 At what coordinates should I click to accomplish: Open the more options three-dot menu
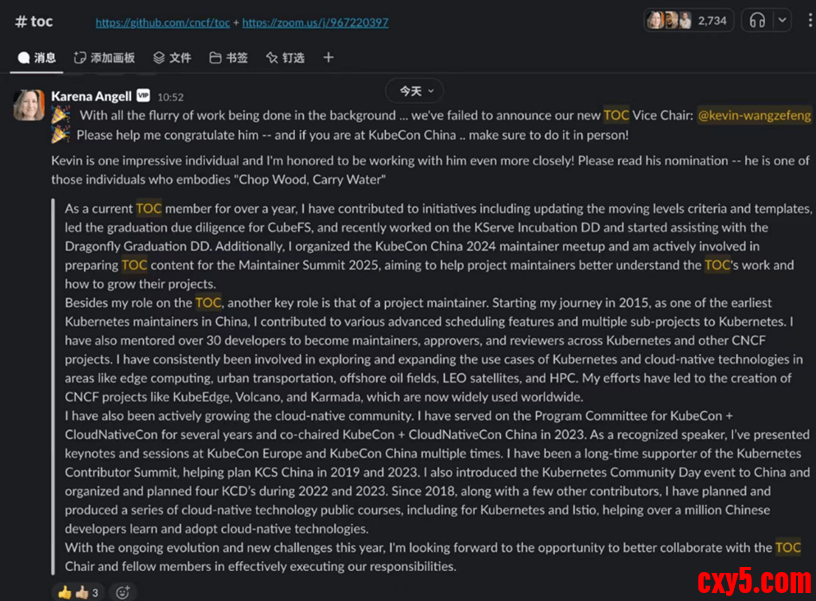pyautogui.click(x=810, y=21)
